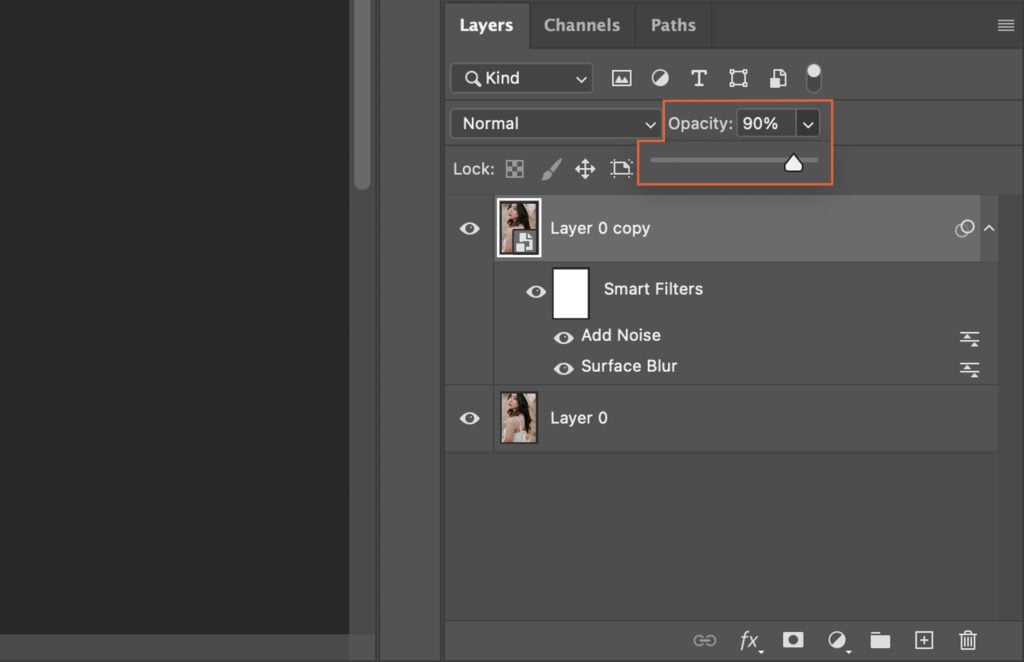
Task: Create a new layer
Action: [924, 640]
